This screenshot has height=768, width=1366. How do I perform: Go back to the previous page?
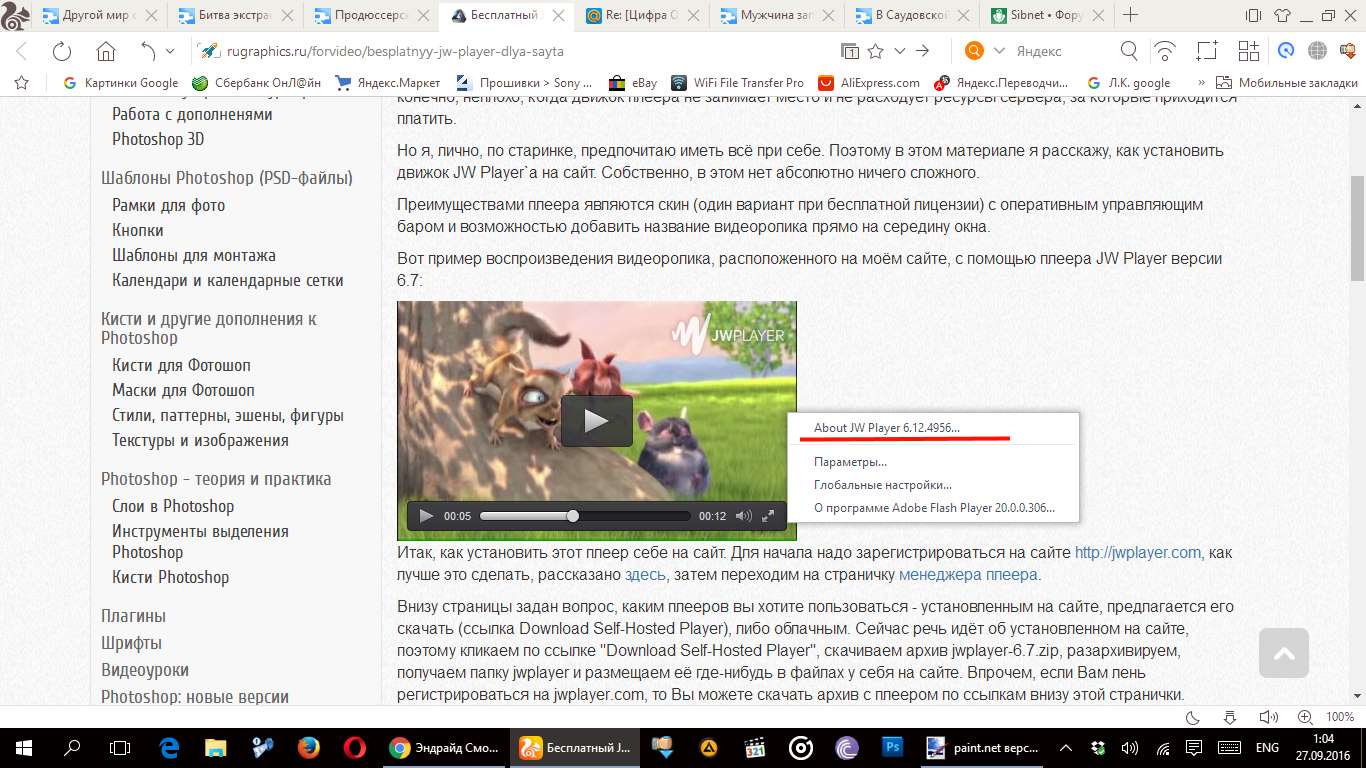click(21, 51)
